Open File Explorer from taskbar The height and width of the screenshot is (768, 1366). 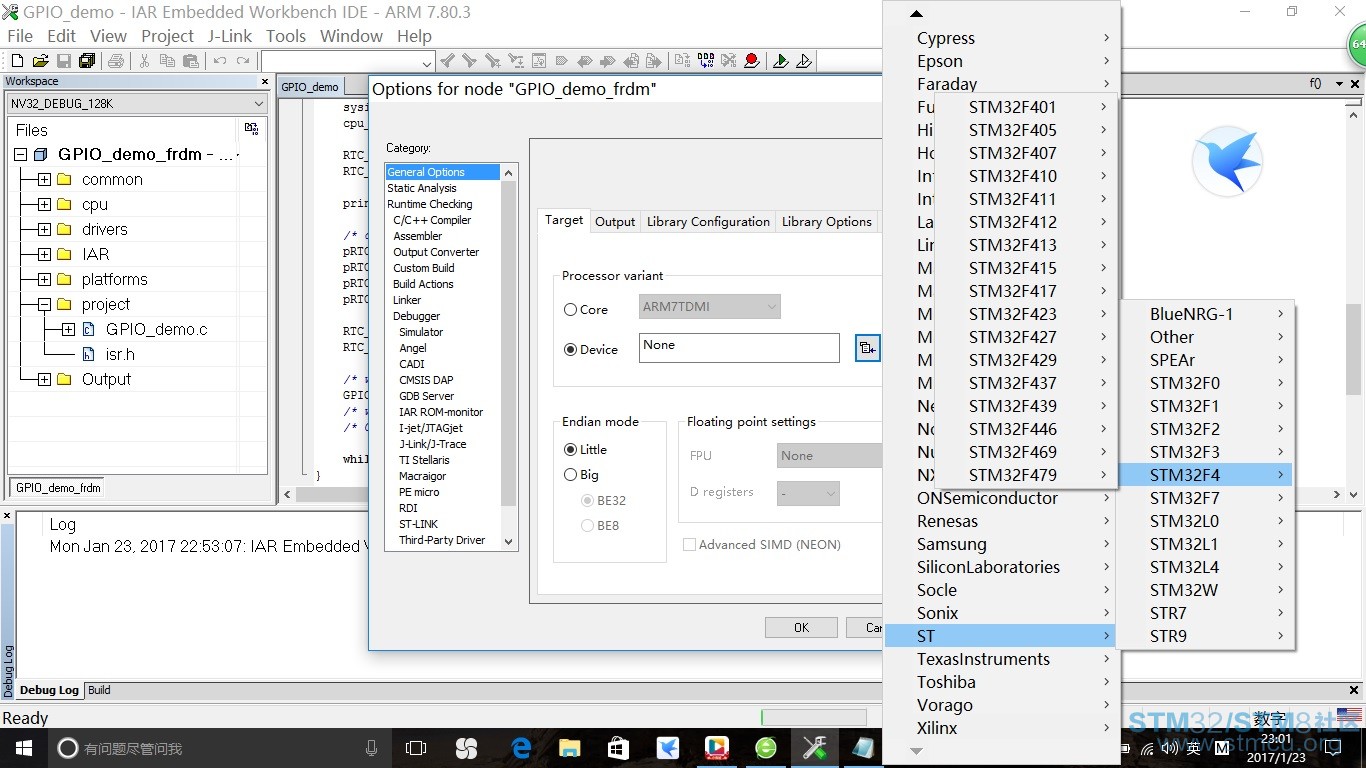570,747
